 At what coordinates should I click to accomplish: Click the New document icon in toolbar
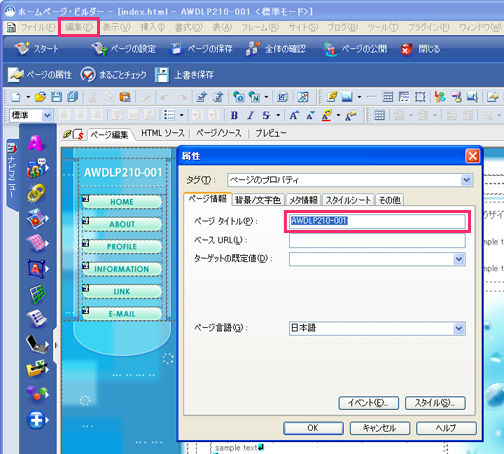point(15,97)
